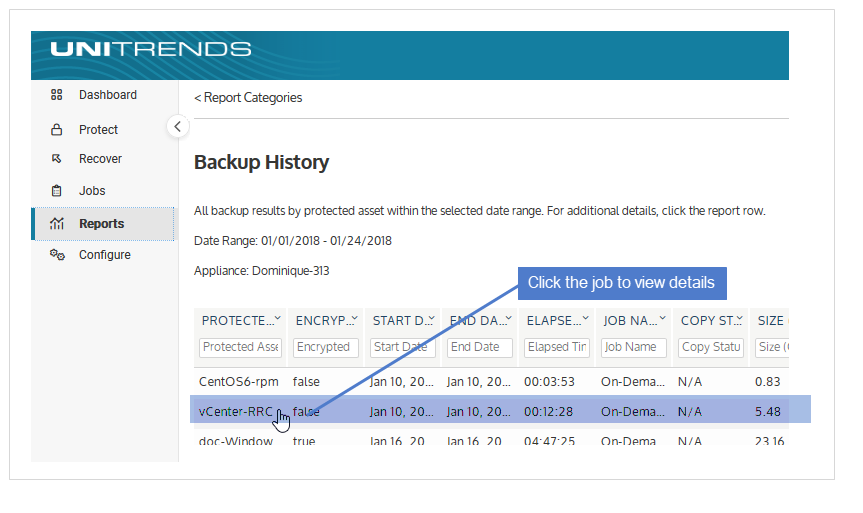The height and width of the screenshot is (513, 863).
Task: Open the Copy Status column menu arrow
Action: pyautogui.click(x=740, y=318)
